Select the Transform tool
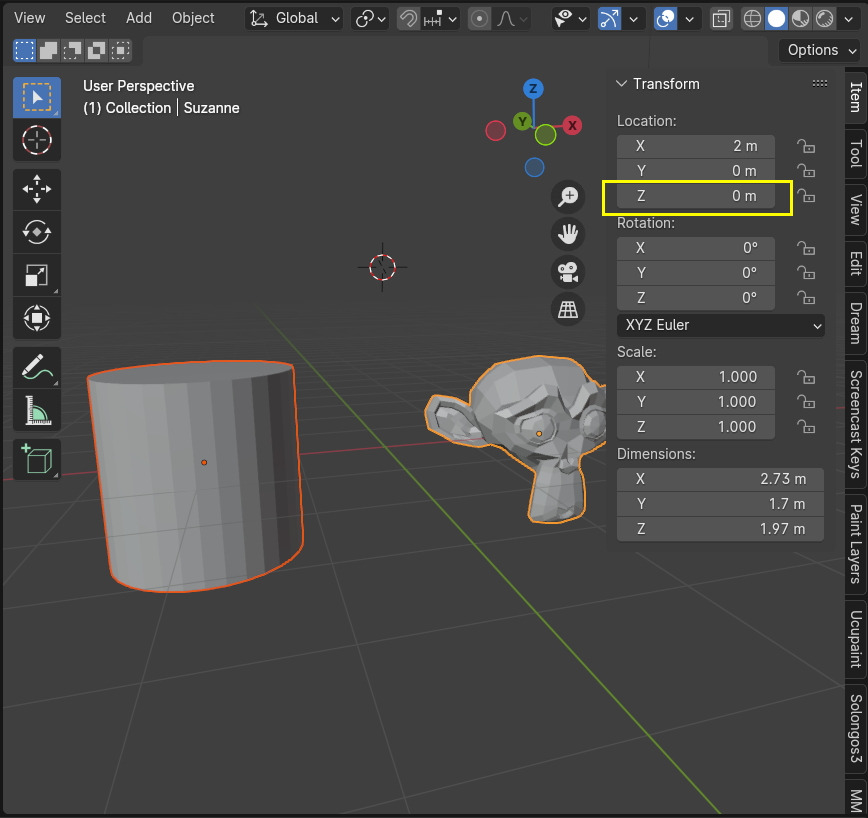868x818 pixels. (x=37, y=318)
